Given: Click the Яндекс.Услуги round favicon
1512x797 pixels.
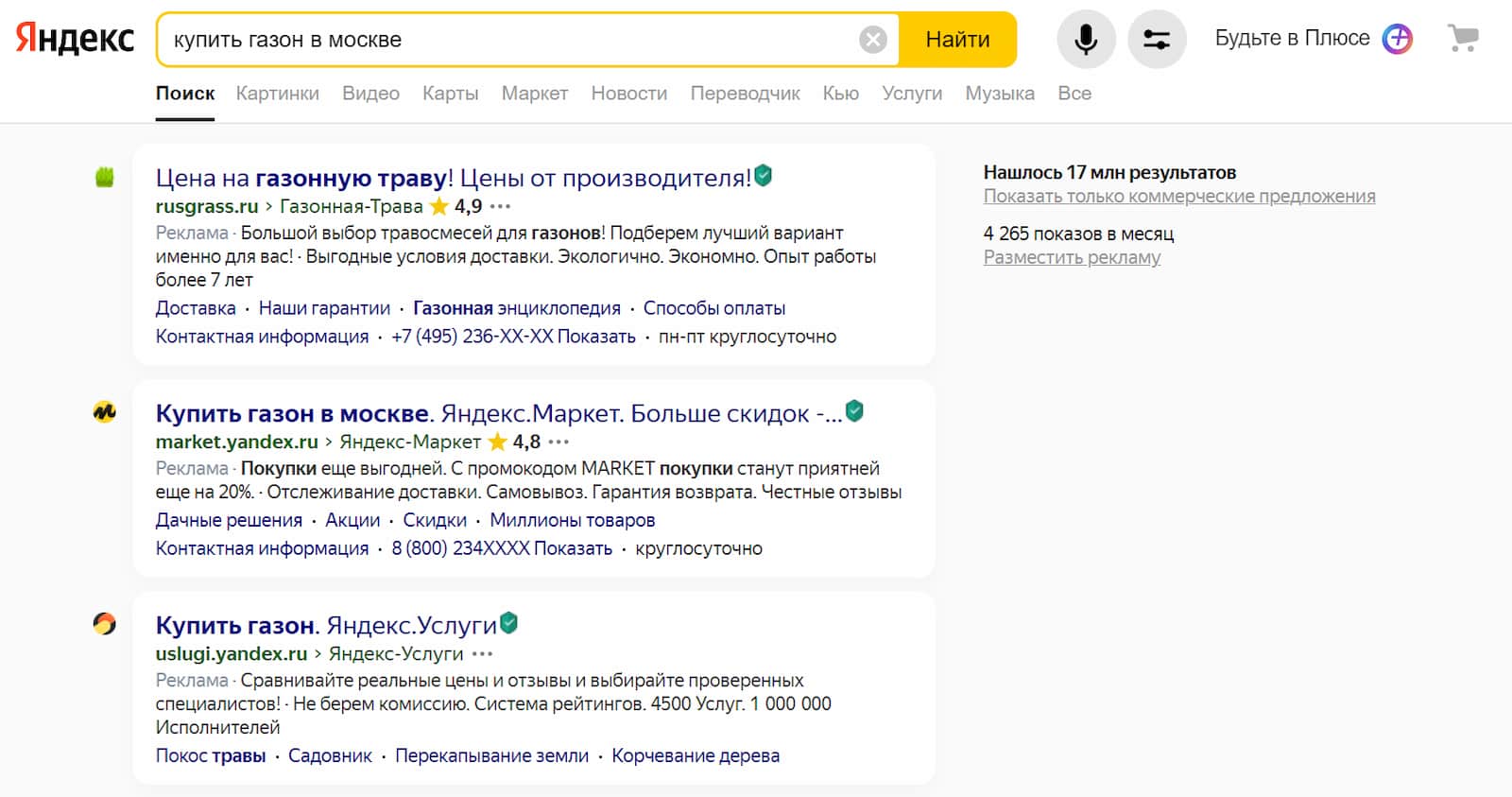Looking at the screenshot, I should click(105, 624).
